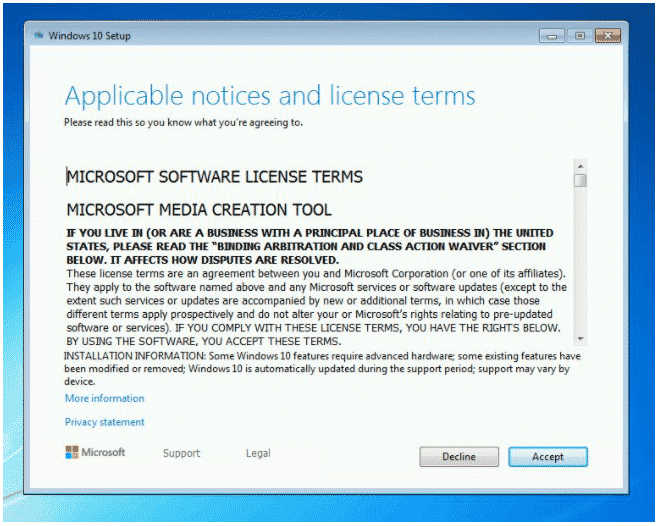Viewport: 659px width, 526px height.
Task: Decline the license terms
Action: [x=459, y=457]
